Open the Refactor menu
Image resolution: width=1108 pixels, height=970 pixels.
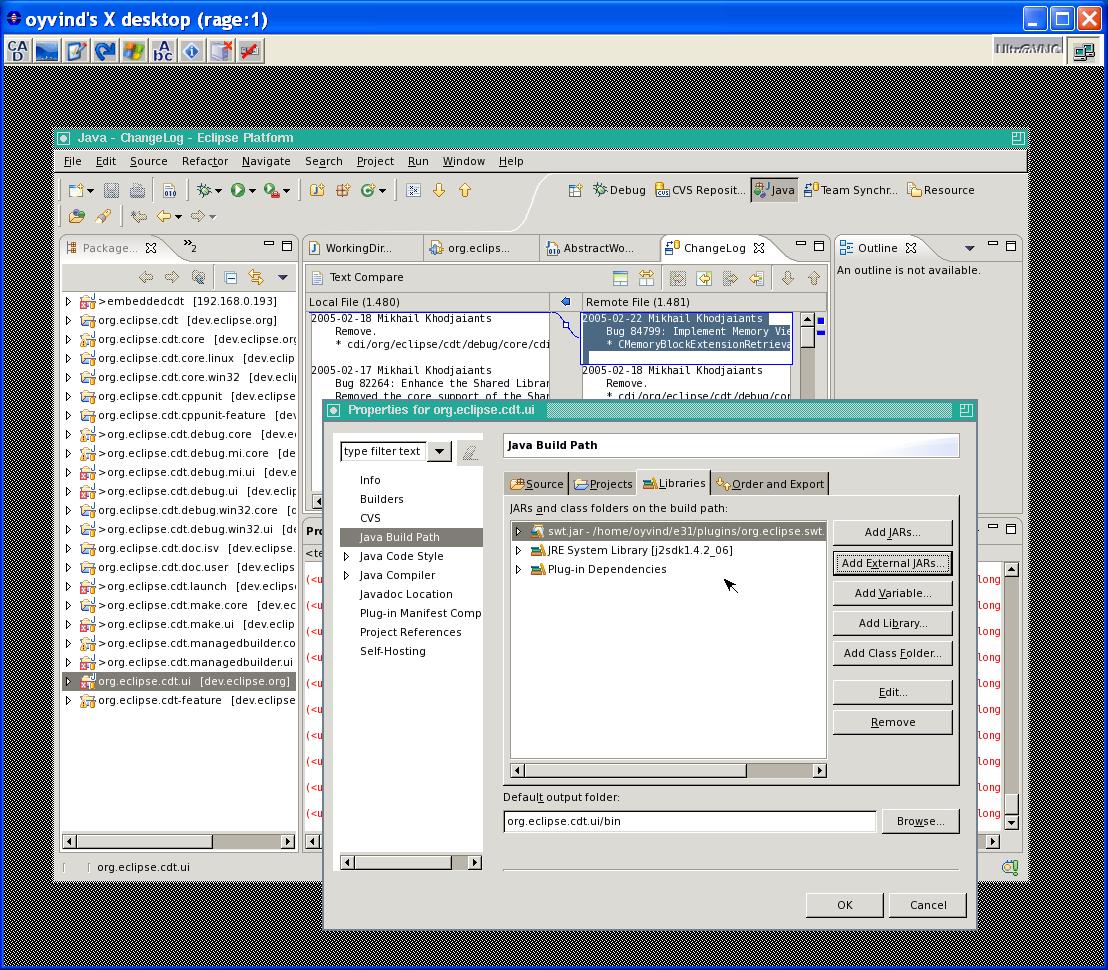tap(205, 161)
